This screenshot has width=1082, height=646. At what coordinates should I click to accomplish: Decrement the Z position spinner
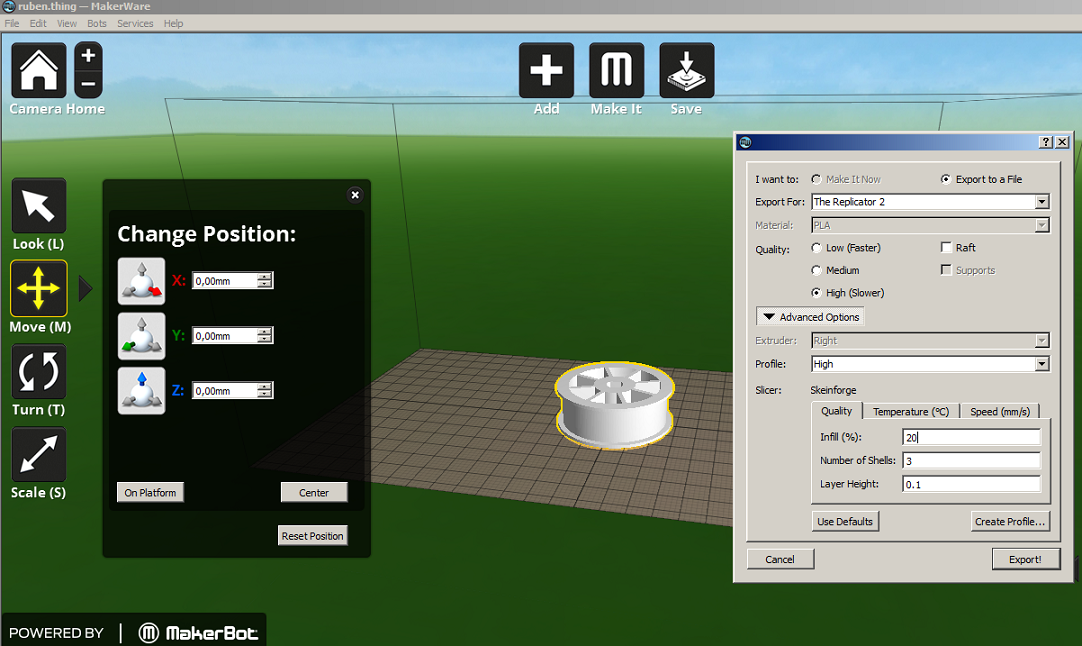(264, 395)
